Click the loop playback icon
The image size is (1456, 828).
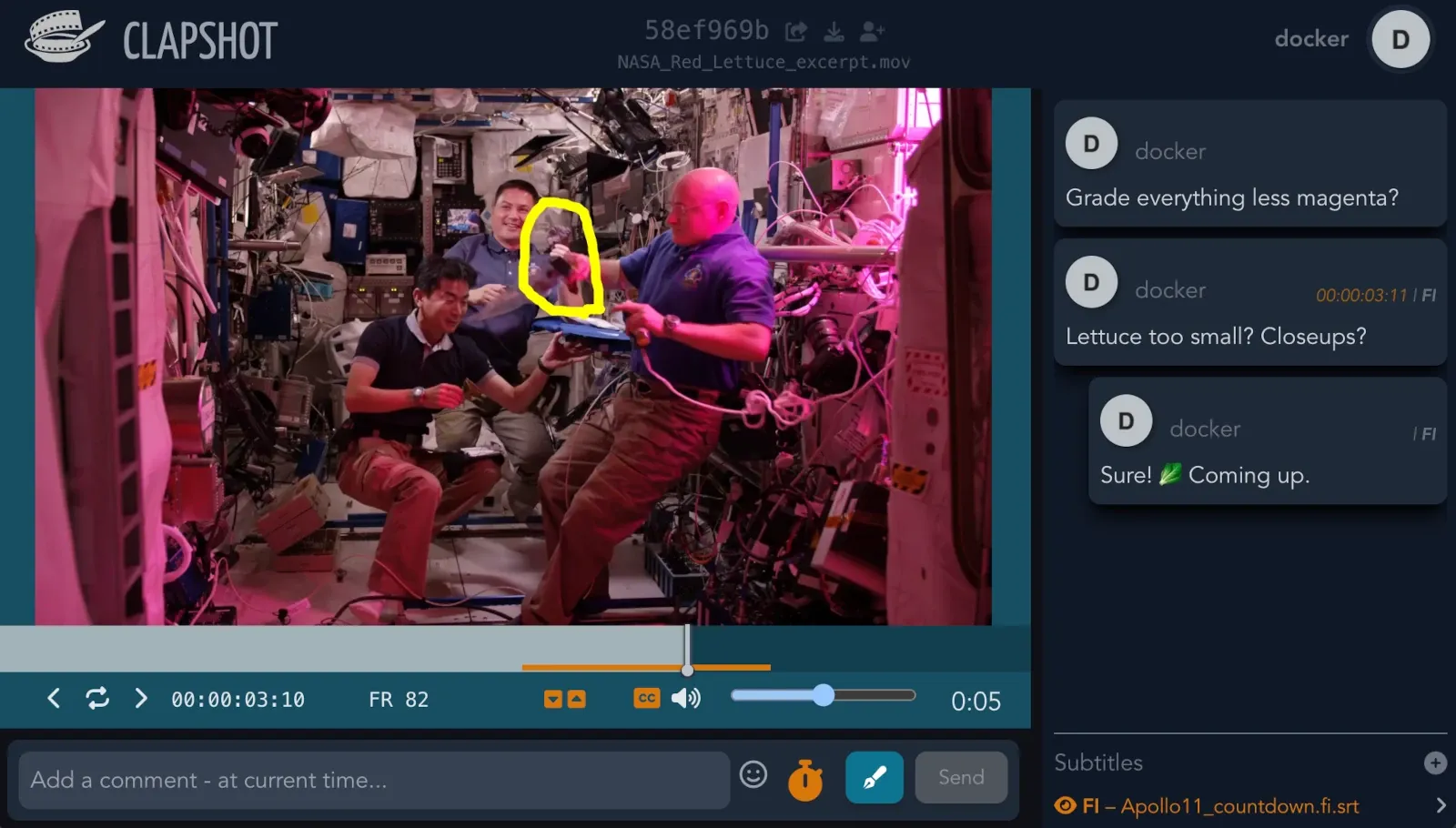[97, 699]
